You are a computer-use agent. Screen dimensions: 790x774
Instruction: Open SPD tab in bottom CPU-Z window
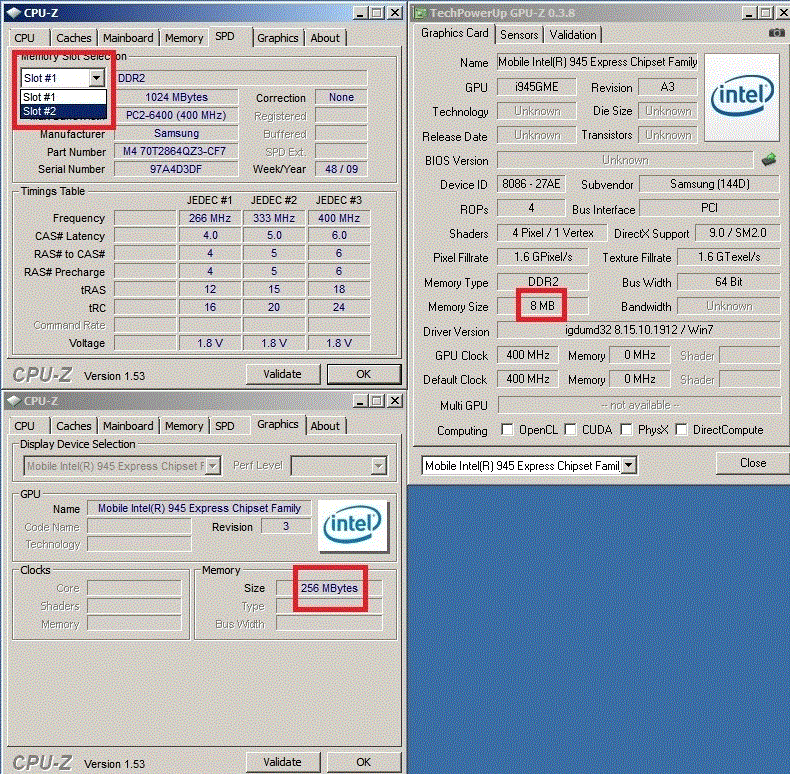pyautogui.click(x=225, y=426)
